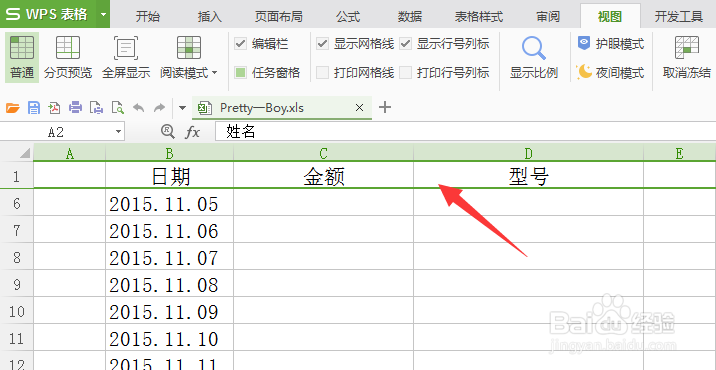Click the Save disk icon
The height and width of the screenshot is (370, 716).
coord(34,108)
